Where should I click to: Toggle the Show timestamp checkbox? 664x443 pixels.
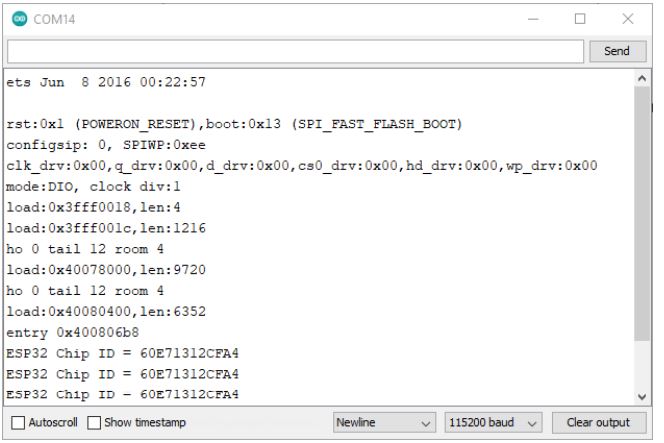coord(95,423)
